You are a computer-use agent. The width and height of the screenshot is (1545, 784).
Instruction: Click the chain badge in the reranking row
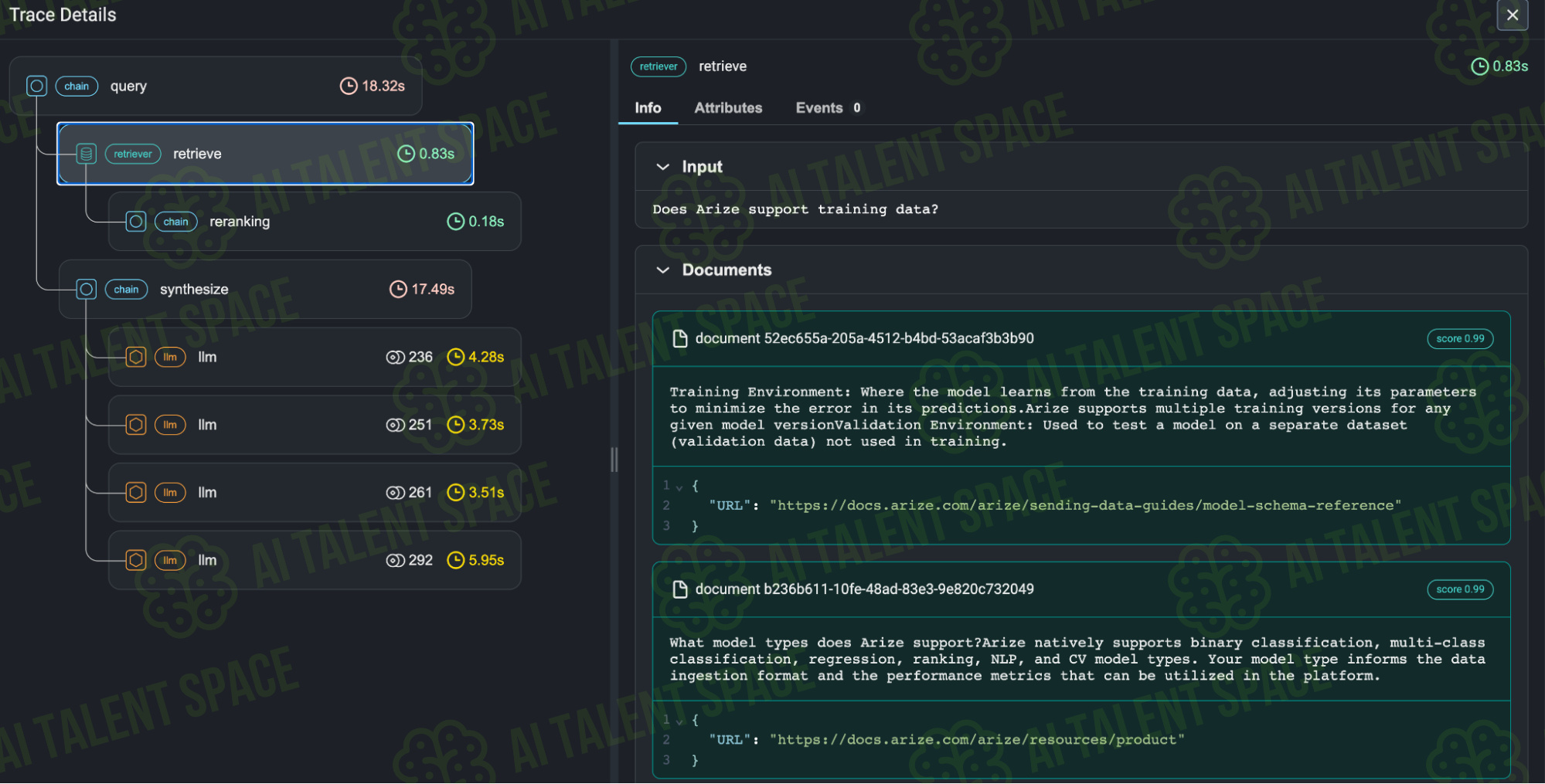pos(175,222)
